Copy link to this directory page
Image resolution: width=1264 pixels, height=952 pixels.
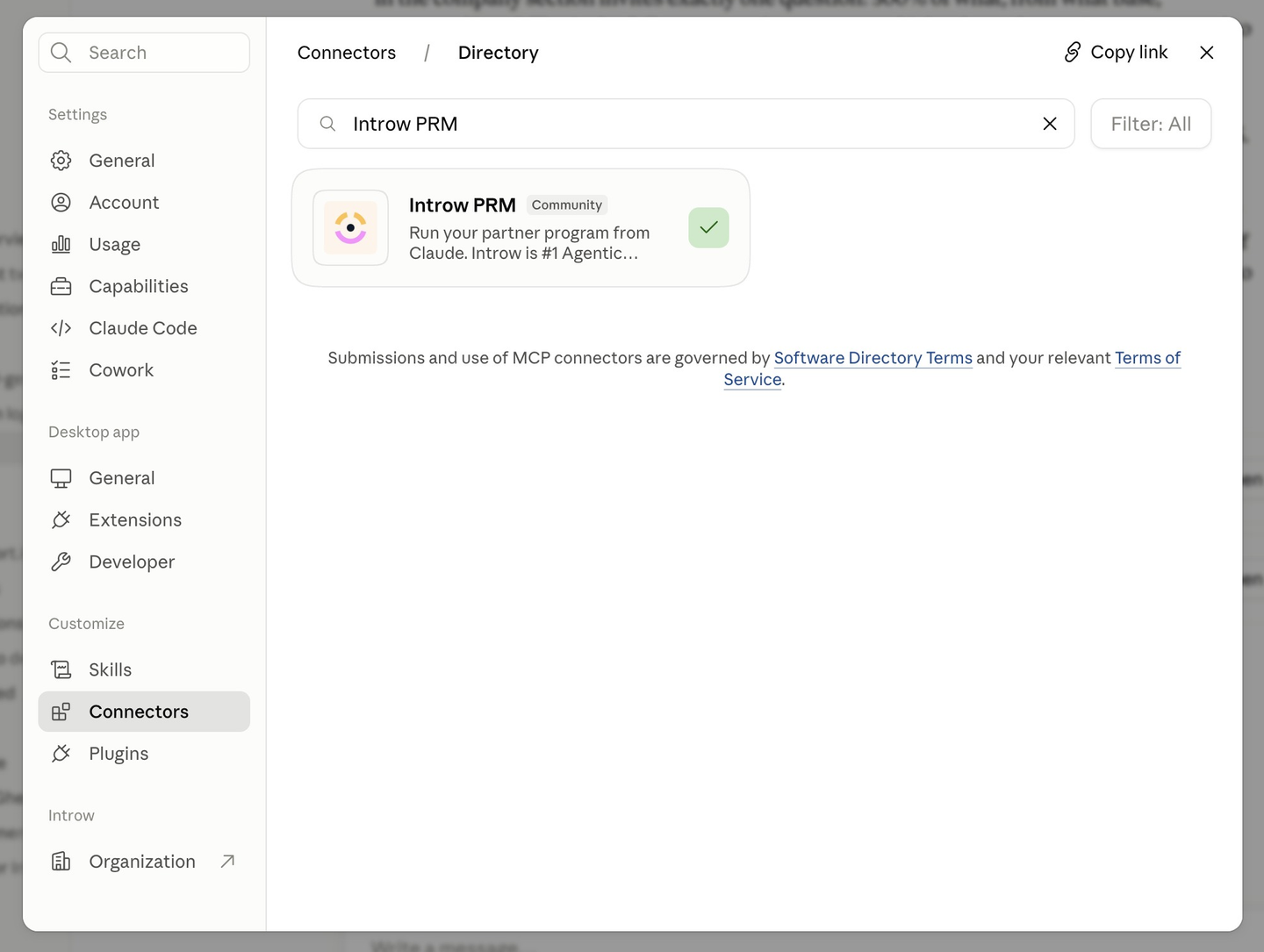pos(1116,53)
